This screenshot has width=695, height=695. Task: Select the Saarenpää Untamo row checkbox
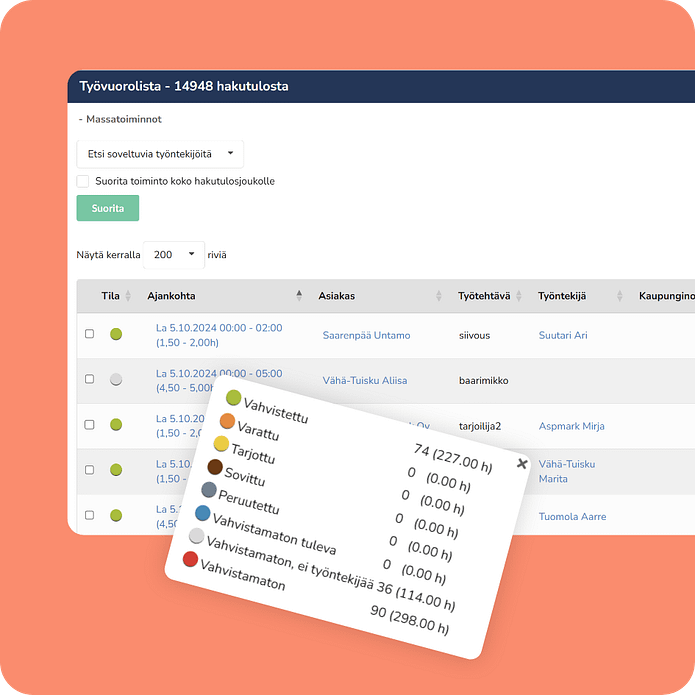(x=90, y=335)
